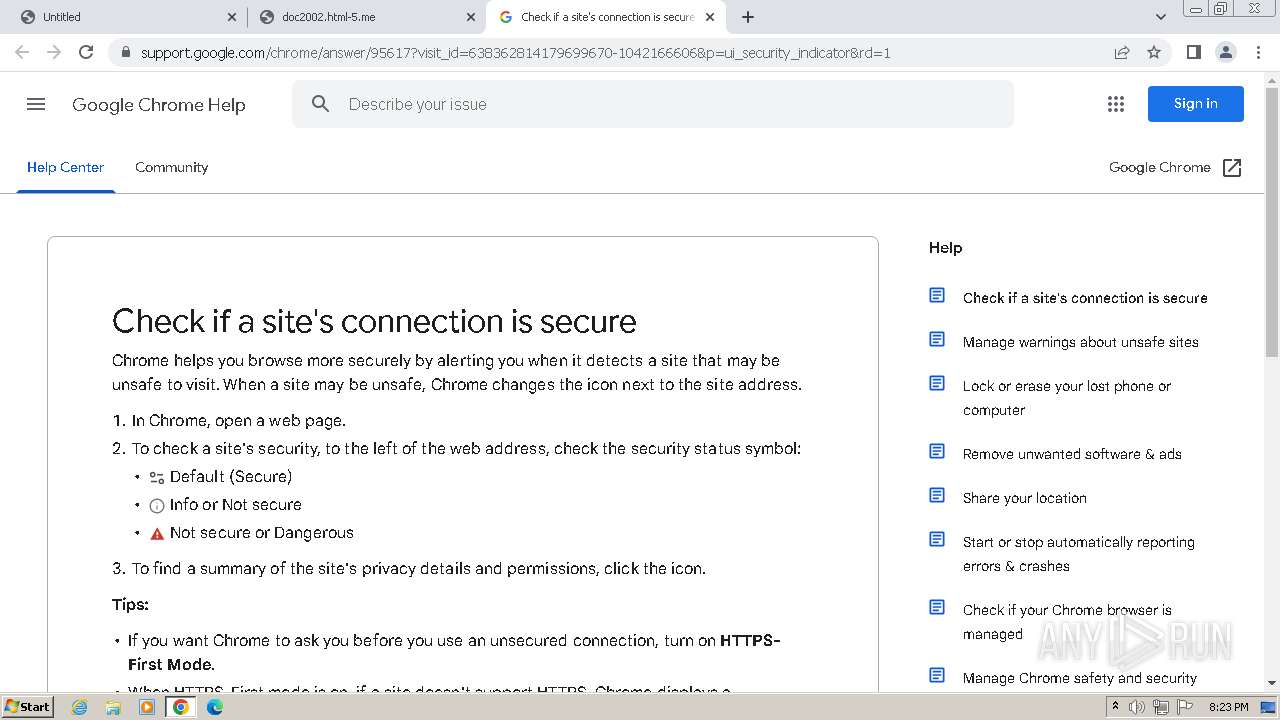
Task: Click the Info or Not secure icon
Action: tap(157, 506)
